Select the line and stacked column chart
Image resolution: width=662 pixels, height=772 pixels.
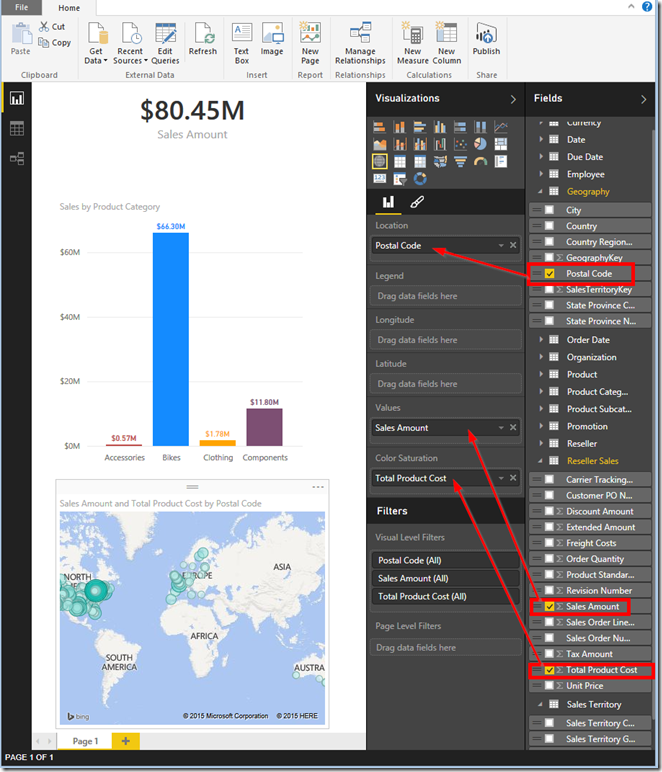pos(400,144)
